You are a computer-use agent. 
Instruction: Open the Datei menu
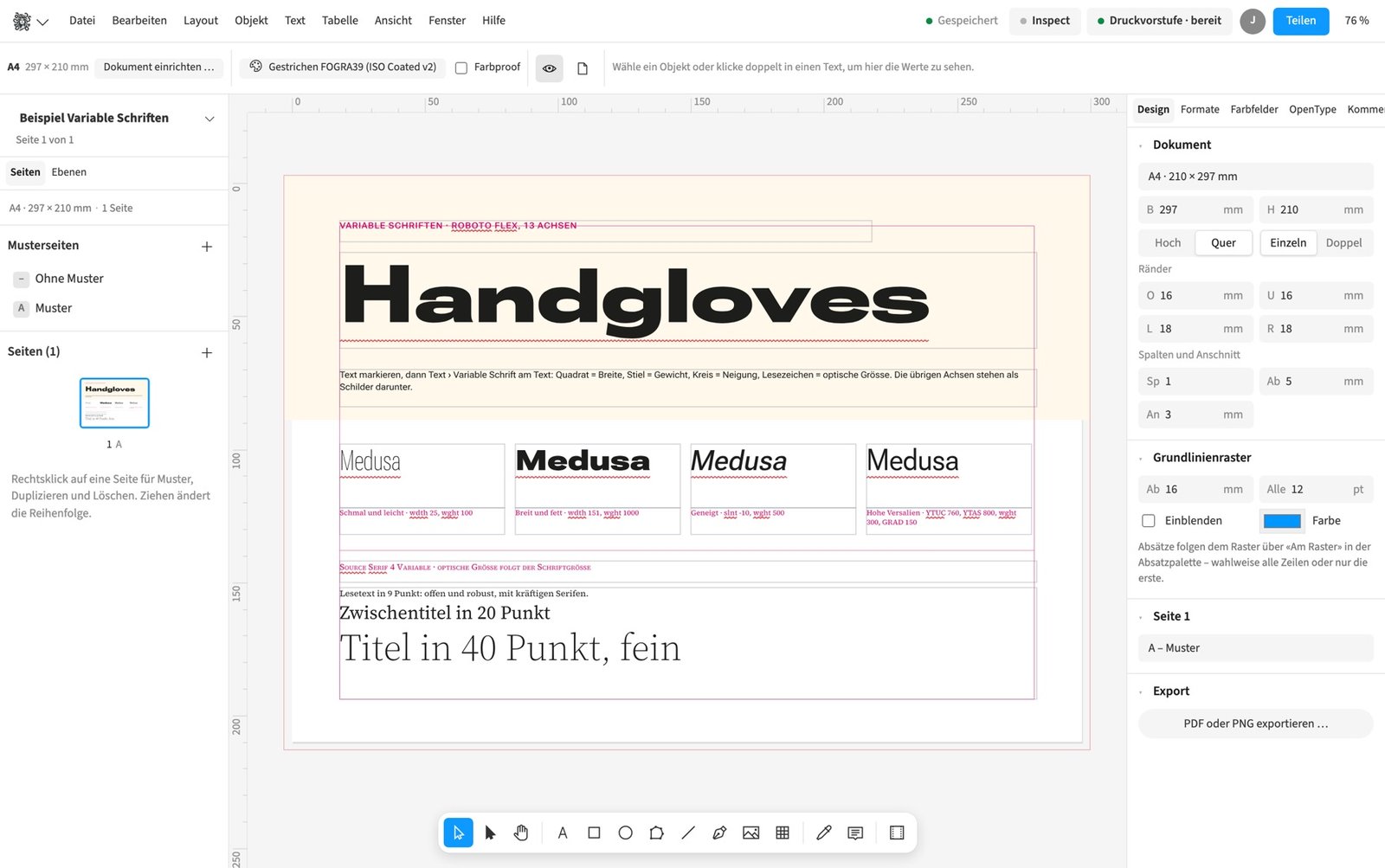tap(82, 21)
